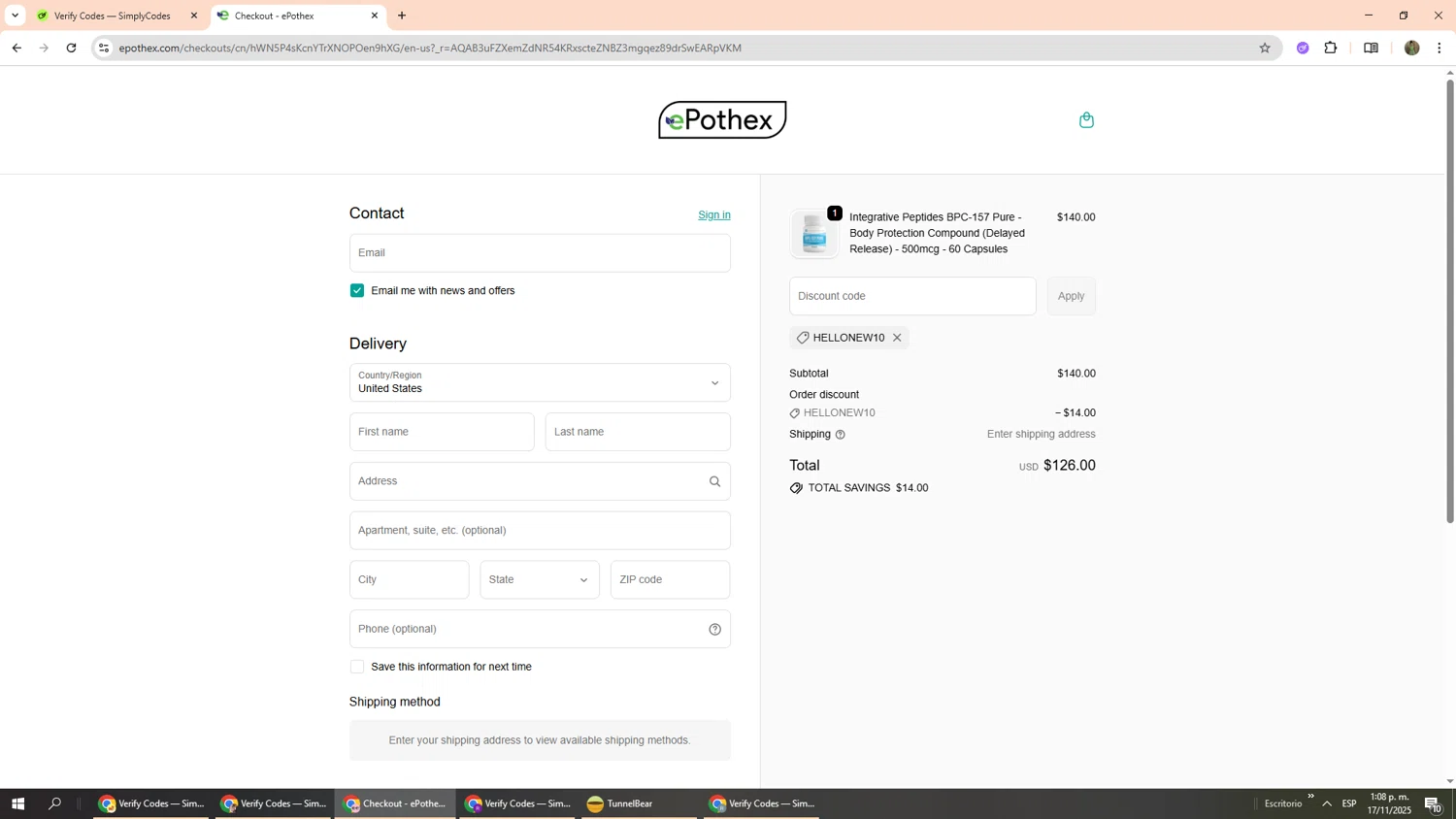This screenshot has width=1456, height=819.
Task: Open the Escritorio taskbar toolbar
Action: pos(1283,803)
